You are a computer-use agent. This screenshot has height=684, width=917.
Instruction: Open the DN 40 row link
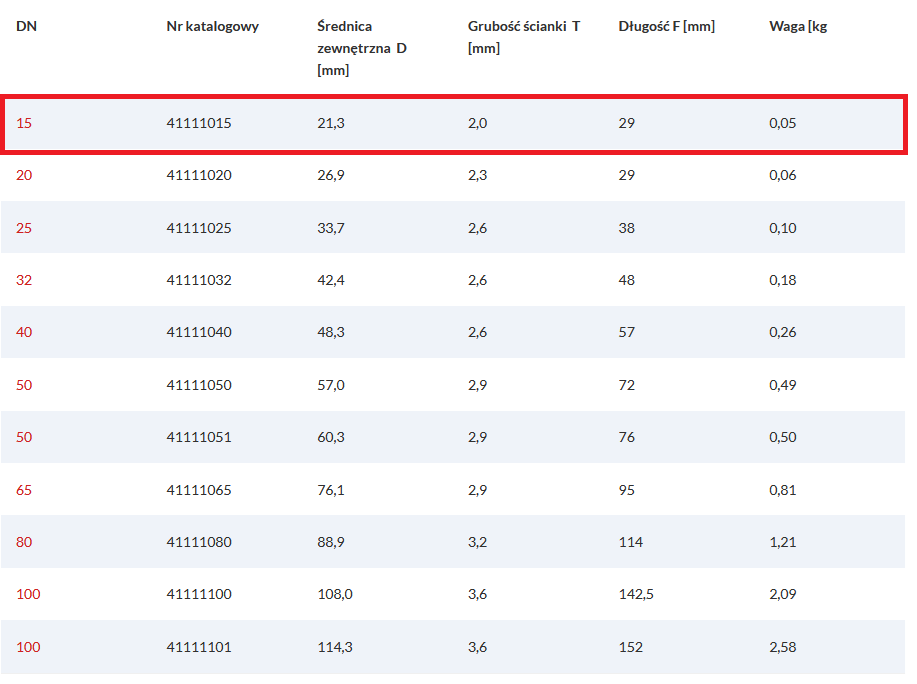tap(24, 332)
